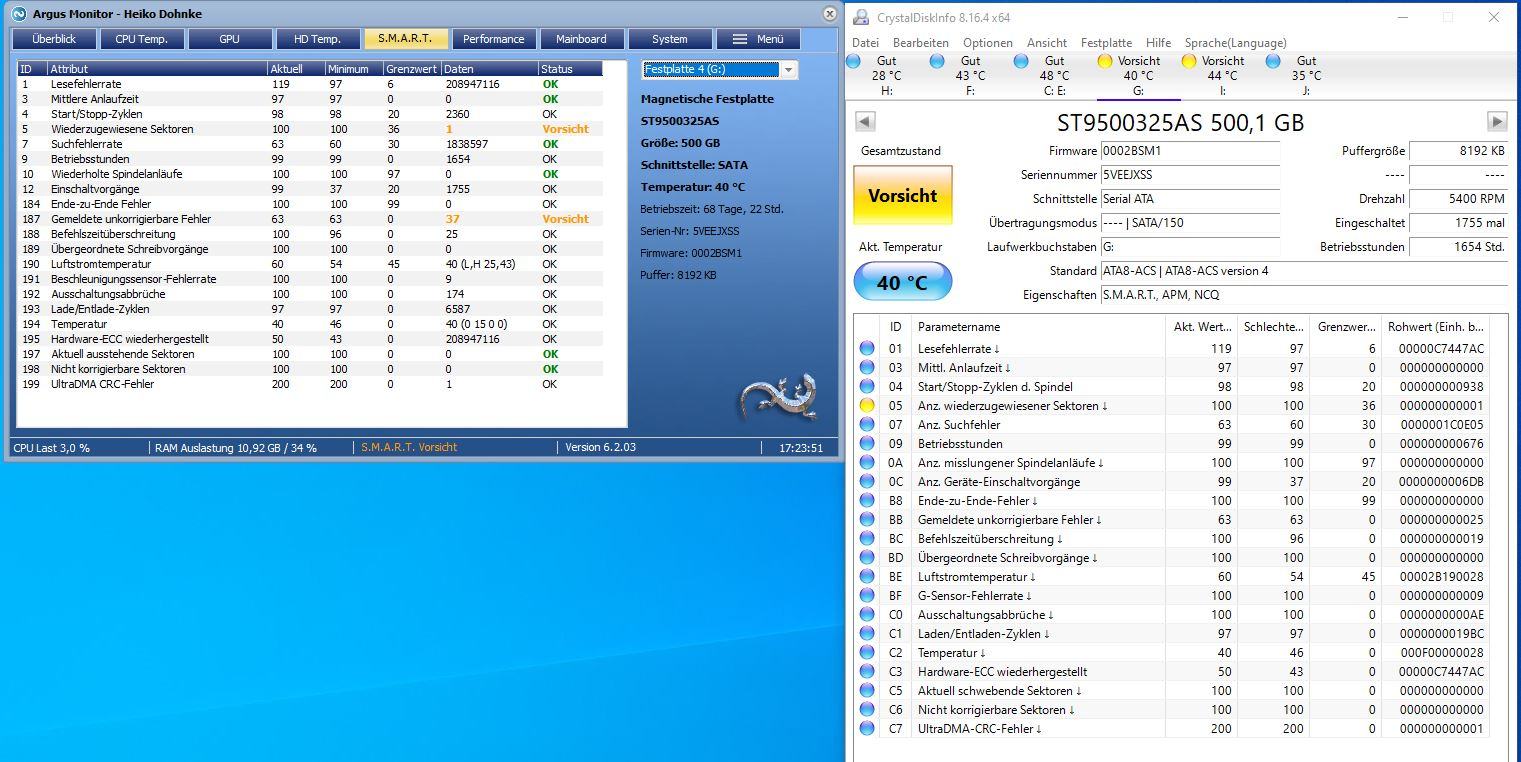1521x762 pixels.
Task: Select the Wiederzugewiesene Sektoren row in Argus
Action: coord(310,129)
